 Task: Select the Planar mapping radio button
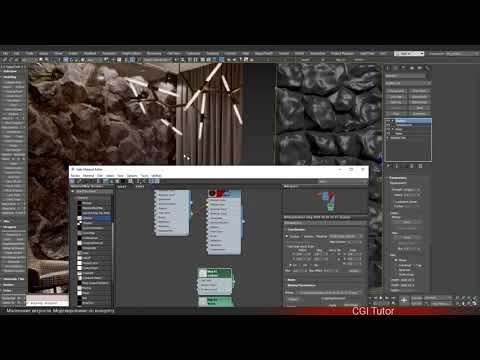coord(396,260)
